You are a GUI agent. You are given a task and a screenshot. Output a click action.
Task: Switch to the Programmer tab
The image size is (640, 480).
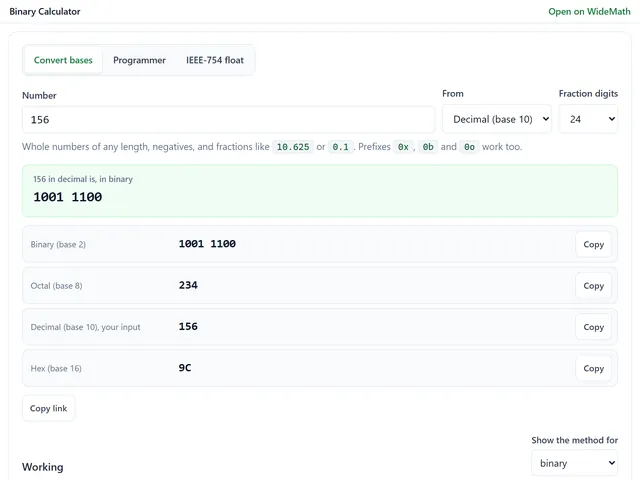[x=139, y=60]
